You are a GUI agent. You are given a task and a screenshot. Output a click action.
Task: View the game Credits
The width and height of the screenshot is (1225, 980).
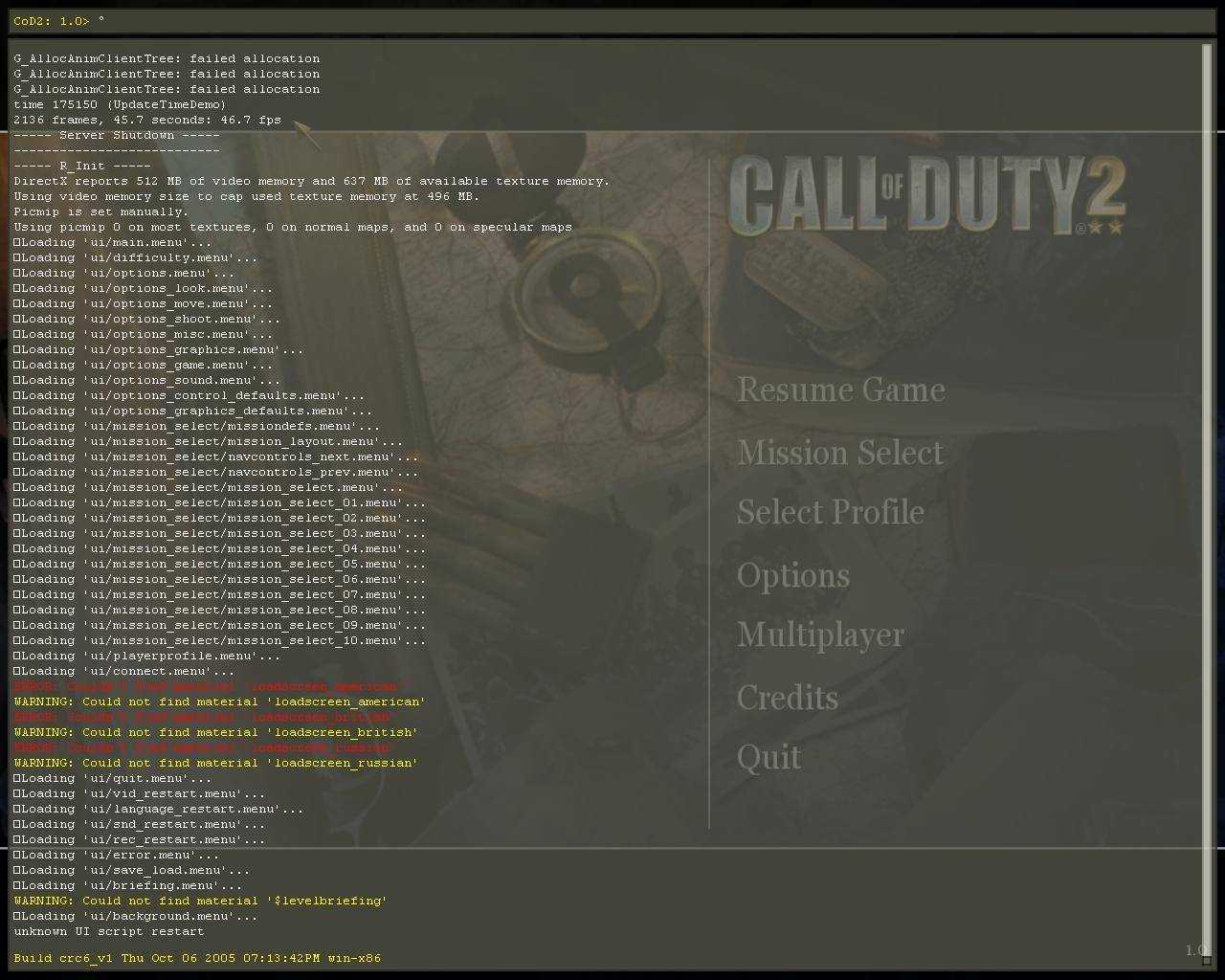pyautogui.click(x=787, y=698)
